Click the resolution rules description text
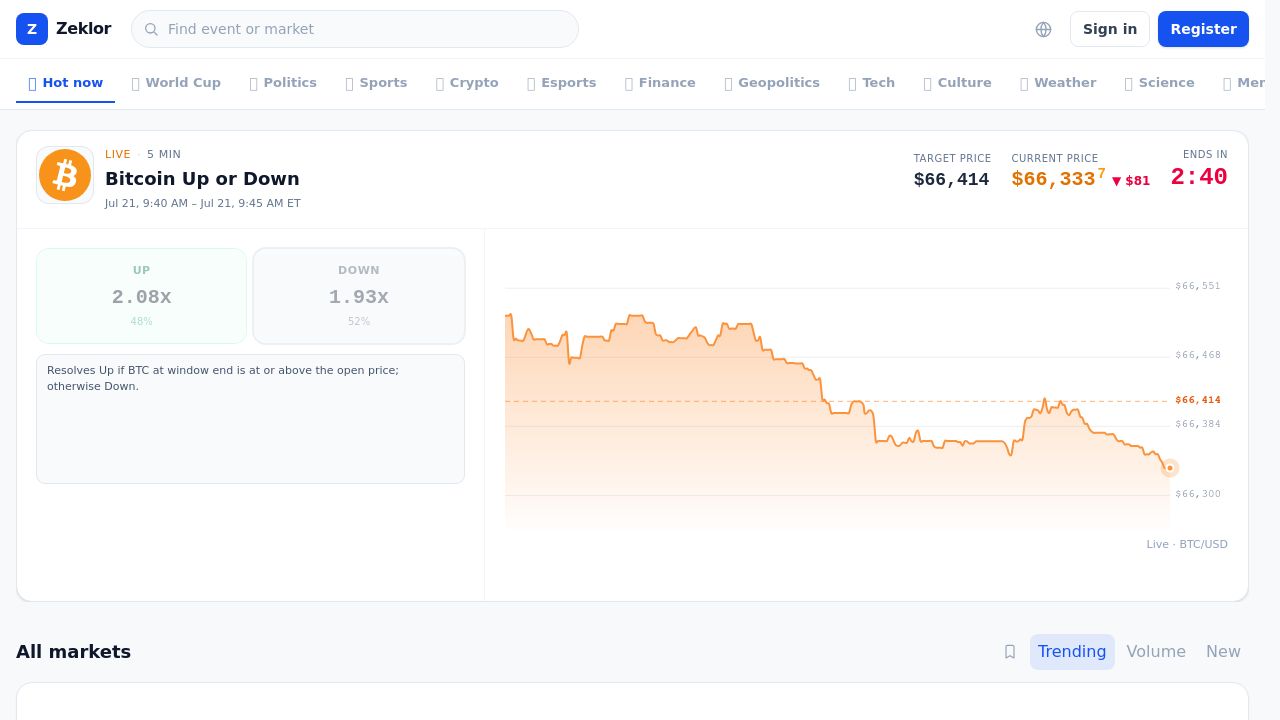Screen dimensions: 1280x720 click(x=223, y=378)
